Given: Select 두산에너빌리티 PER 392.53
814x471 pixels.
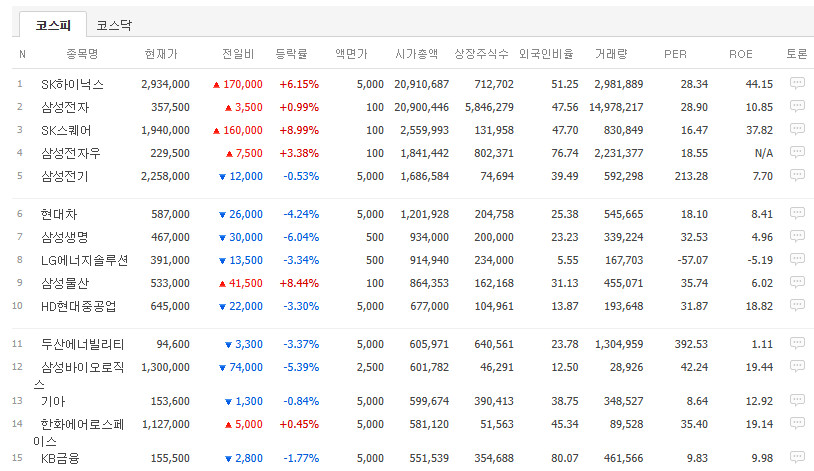Looking at the screenshot, I should tap(691, 344).
